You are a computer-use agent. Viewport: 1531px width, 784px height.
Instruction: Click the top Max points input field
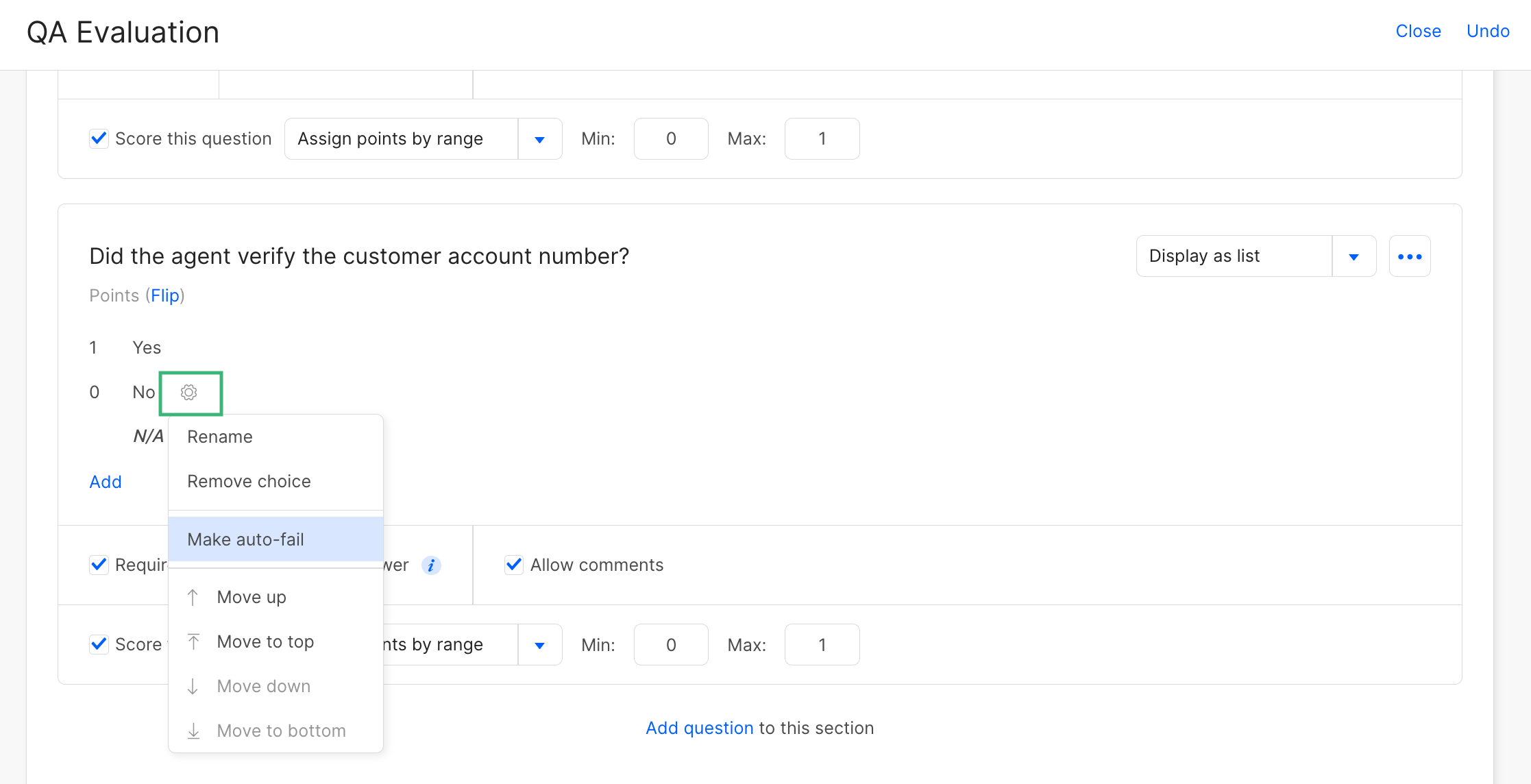[822, 139]
